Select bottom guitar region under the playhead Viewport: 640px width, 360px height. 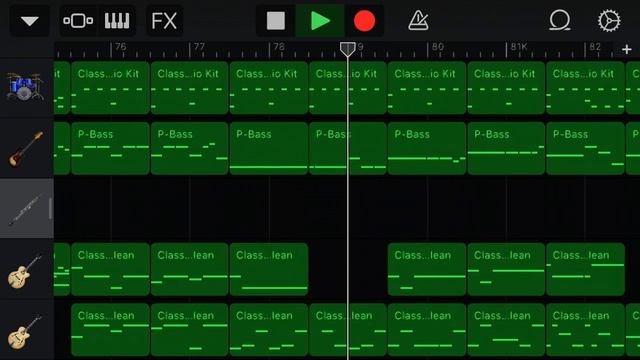point(348,330)
